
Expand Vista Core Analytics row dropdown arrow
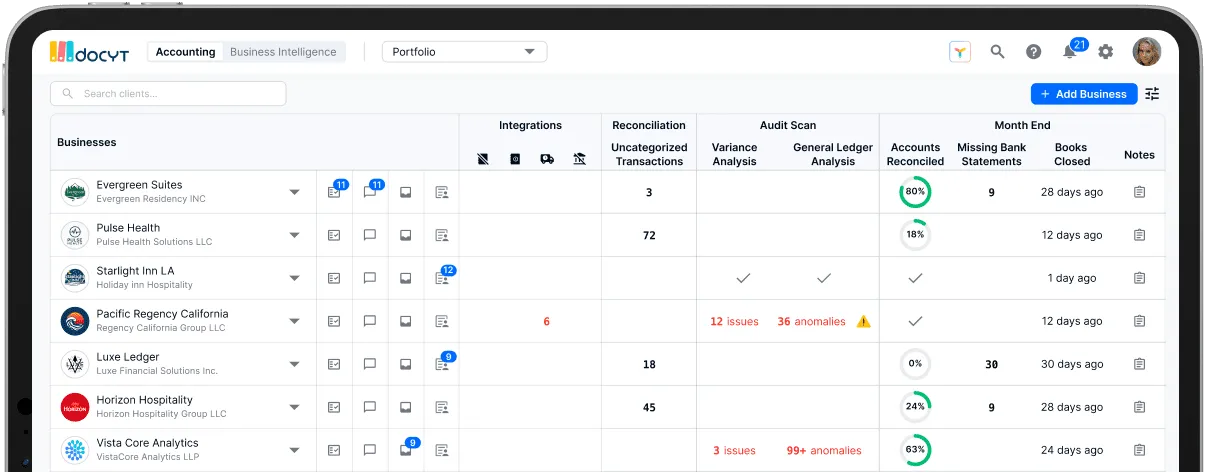(x=295, y=450)
